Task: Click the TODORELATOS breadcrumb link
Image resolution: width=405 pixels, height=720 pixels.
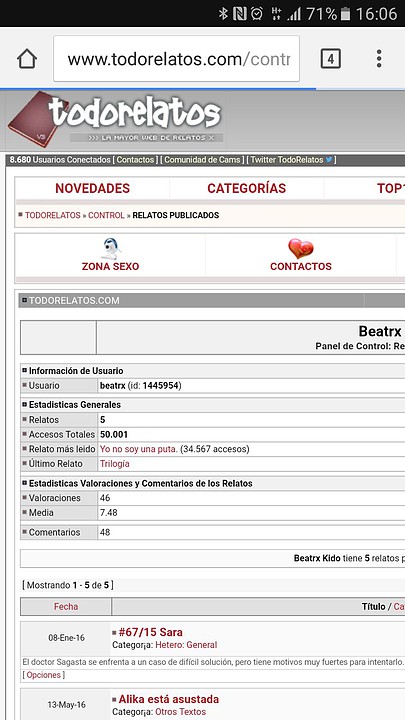Action: pos(52,215)
